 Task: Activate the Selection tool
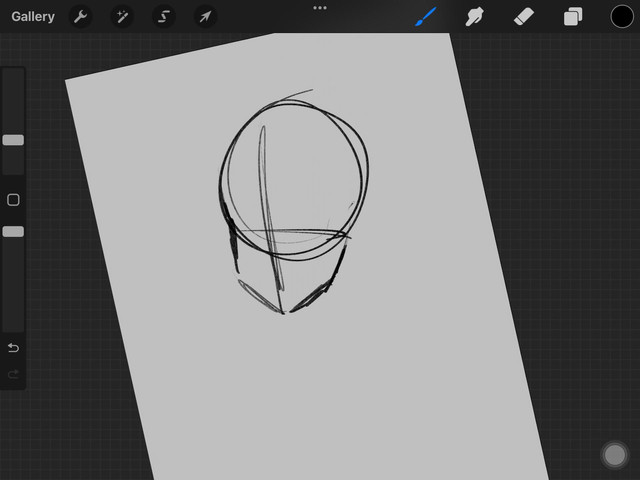[x=164, y=17]
